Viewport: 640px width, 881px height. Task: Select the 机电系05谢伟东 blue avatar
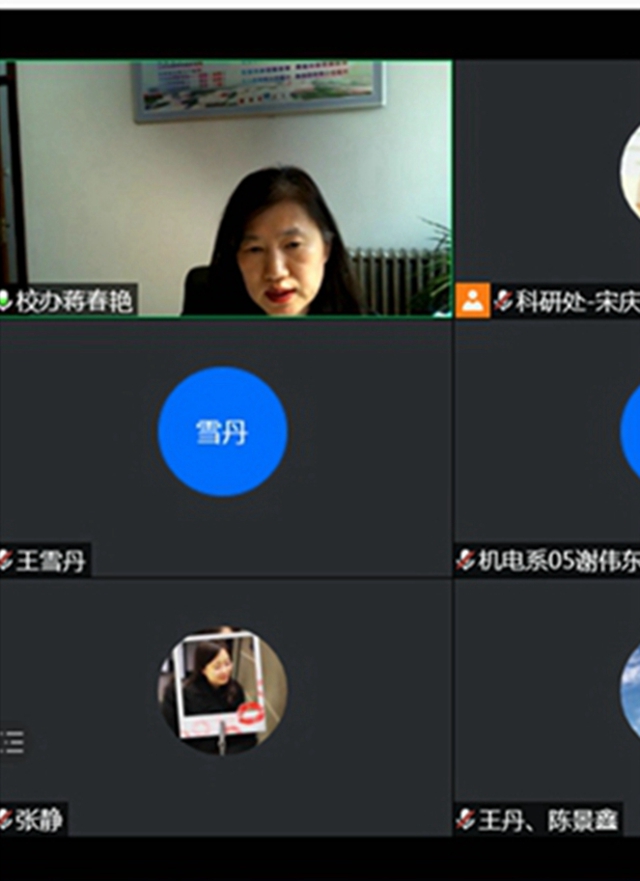[x=630, y=431]
